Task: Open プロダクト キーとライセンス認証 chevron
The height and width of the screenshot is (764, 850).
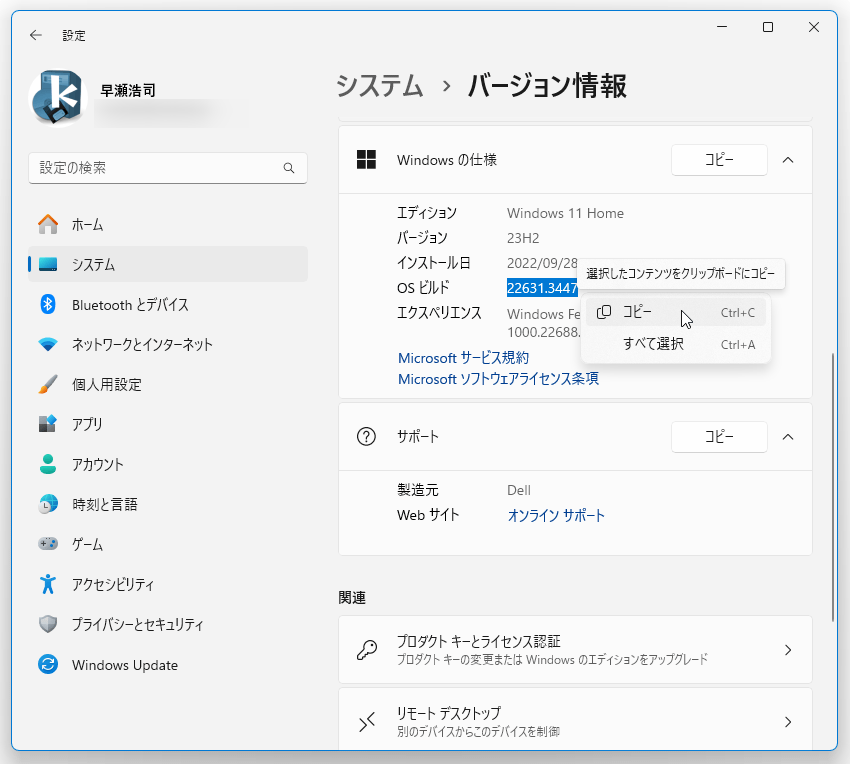Action: (x=788, y=650)
